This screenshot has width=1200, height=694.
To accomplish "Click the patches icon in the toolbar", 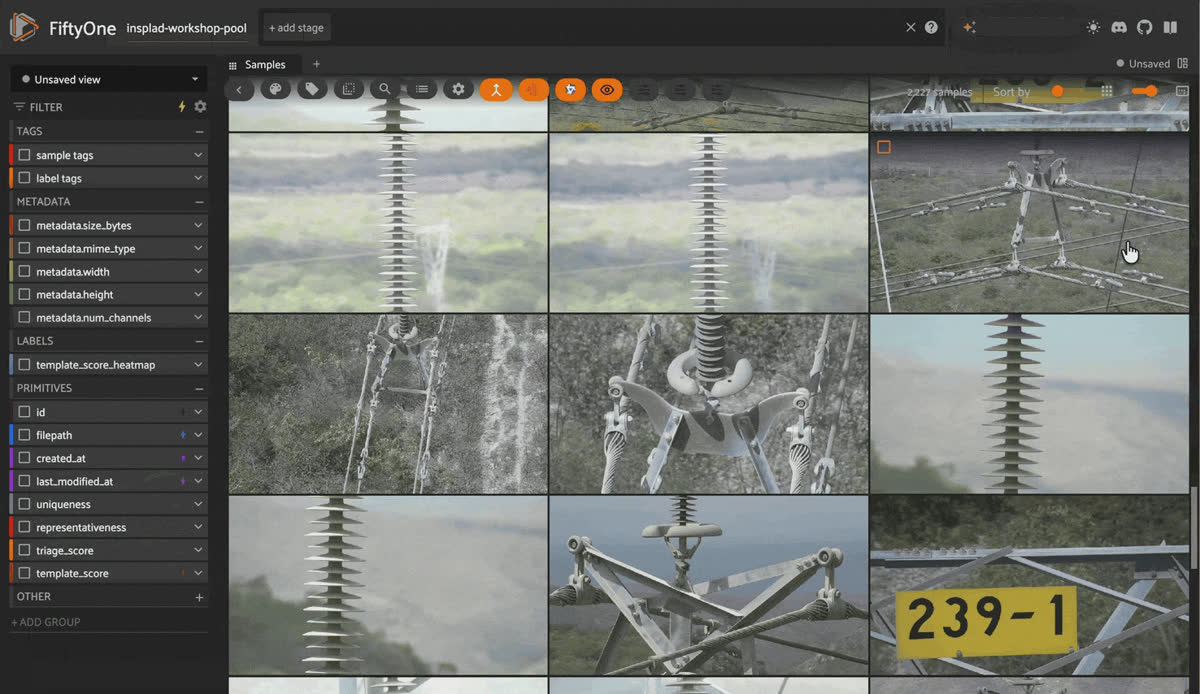I will 348,89.
